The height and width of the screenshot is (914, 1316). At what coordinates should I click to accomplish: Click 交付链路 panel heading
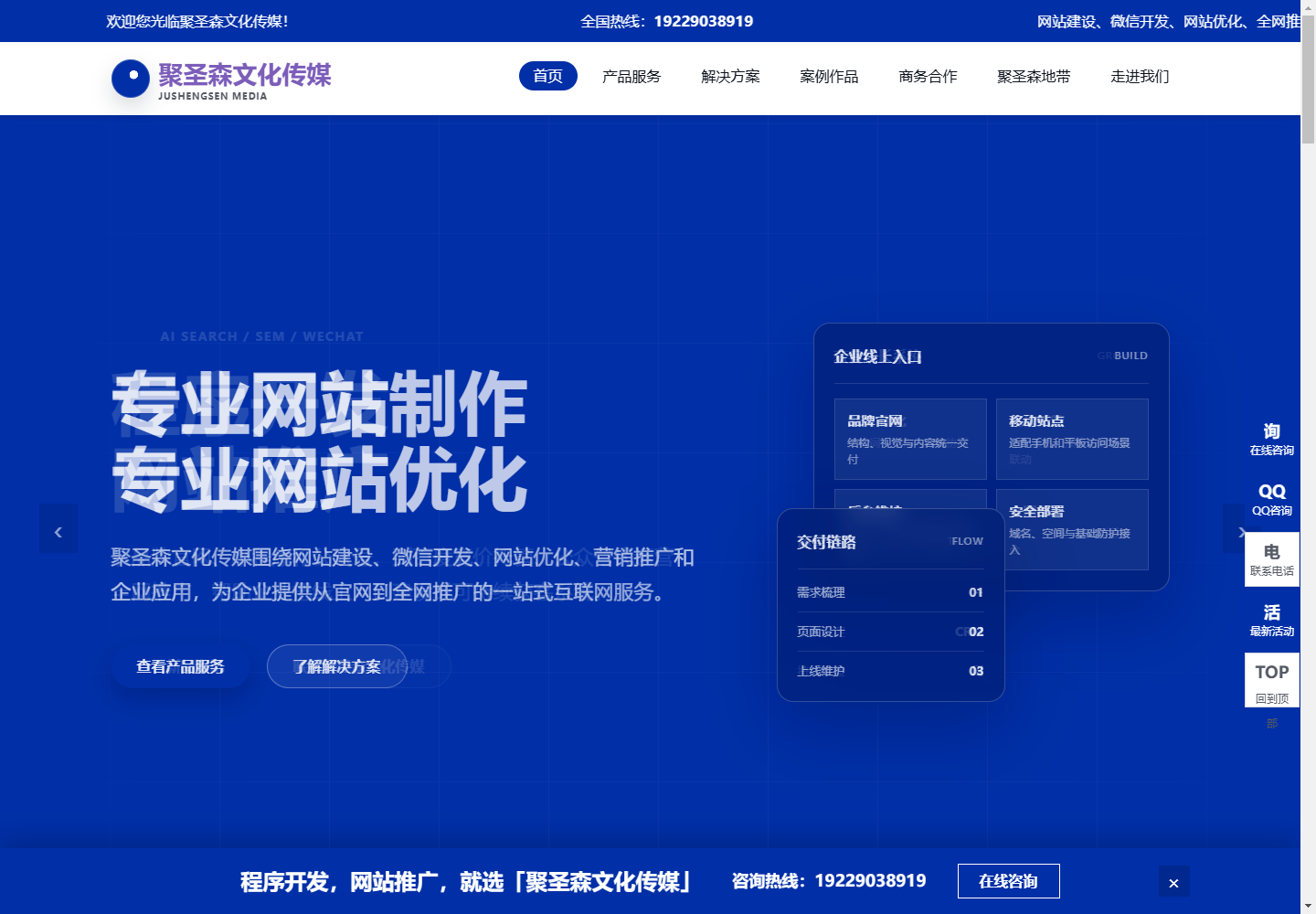(826, 542)
